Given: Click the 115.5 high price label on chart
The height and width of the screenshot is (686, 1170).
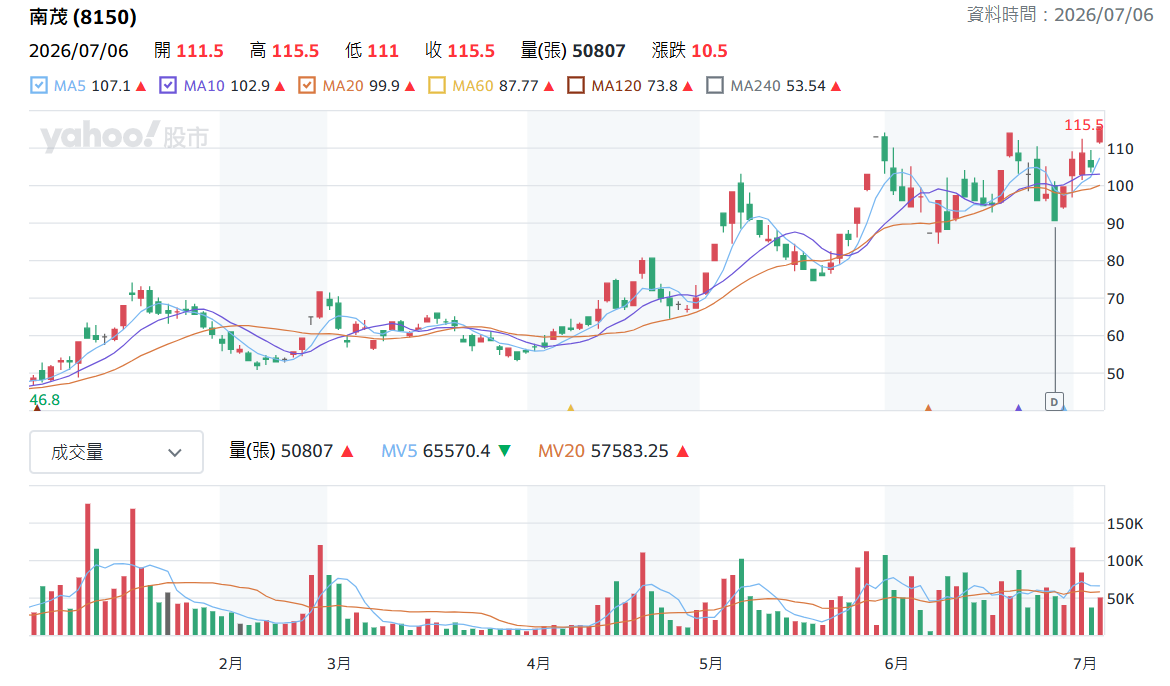Looking at the screenshot, I should (x=1083, y=125).
